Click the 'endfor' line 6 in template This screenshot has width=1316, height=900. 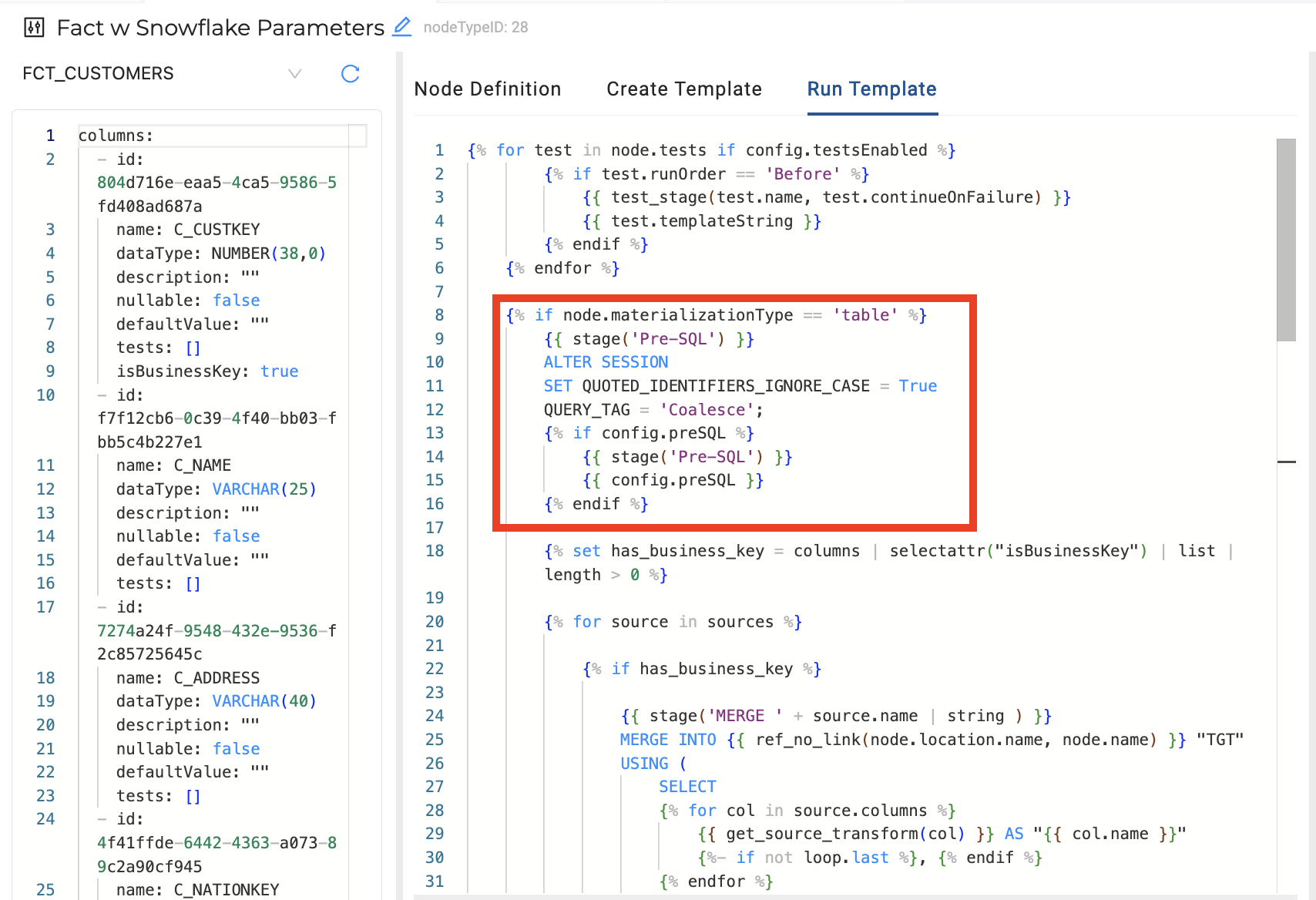[562, 268]
